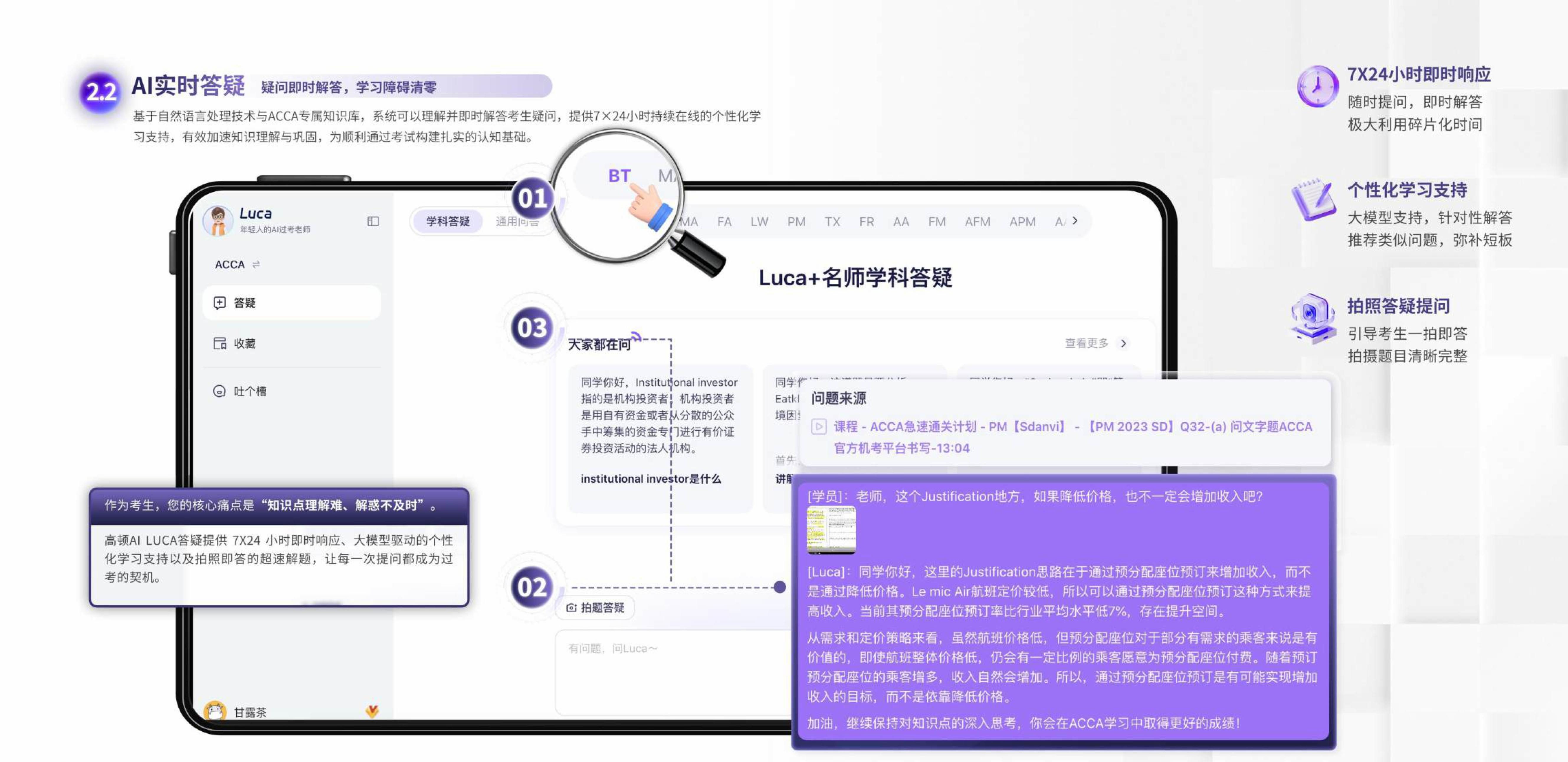The height and width of the screenshot is (762, 1568).
Task: Select AA subject tab
Action: [901, 221]
